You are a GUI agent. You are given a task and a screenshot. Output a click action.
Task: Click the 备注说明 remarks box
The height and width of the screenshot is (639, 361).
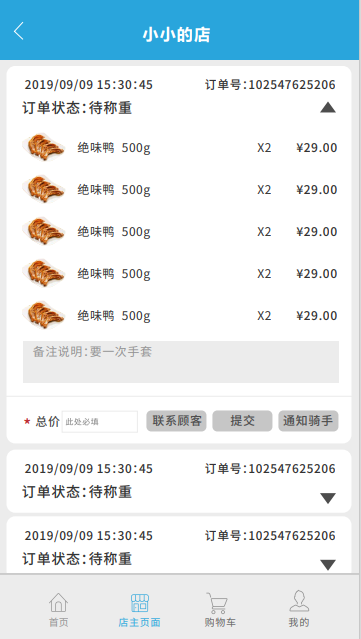181,362
